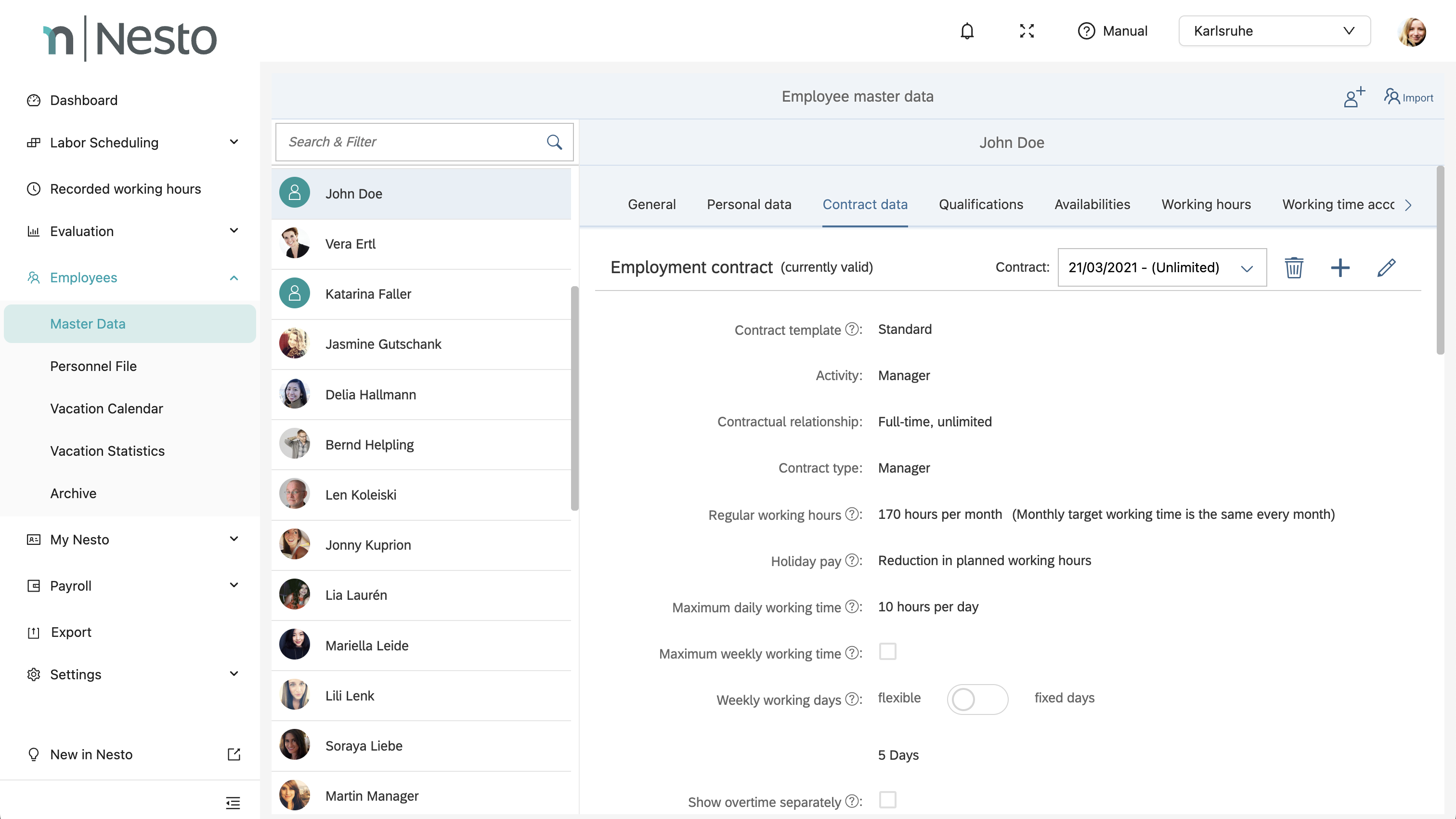Collapse sidebar with menu icon

(233, 802)
